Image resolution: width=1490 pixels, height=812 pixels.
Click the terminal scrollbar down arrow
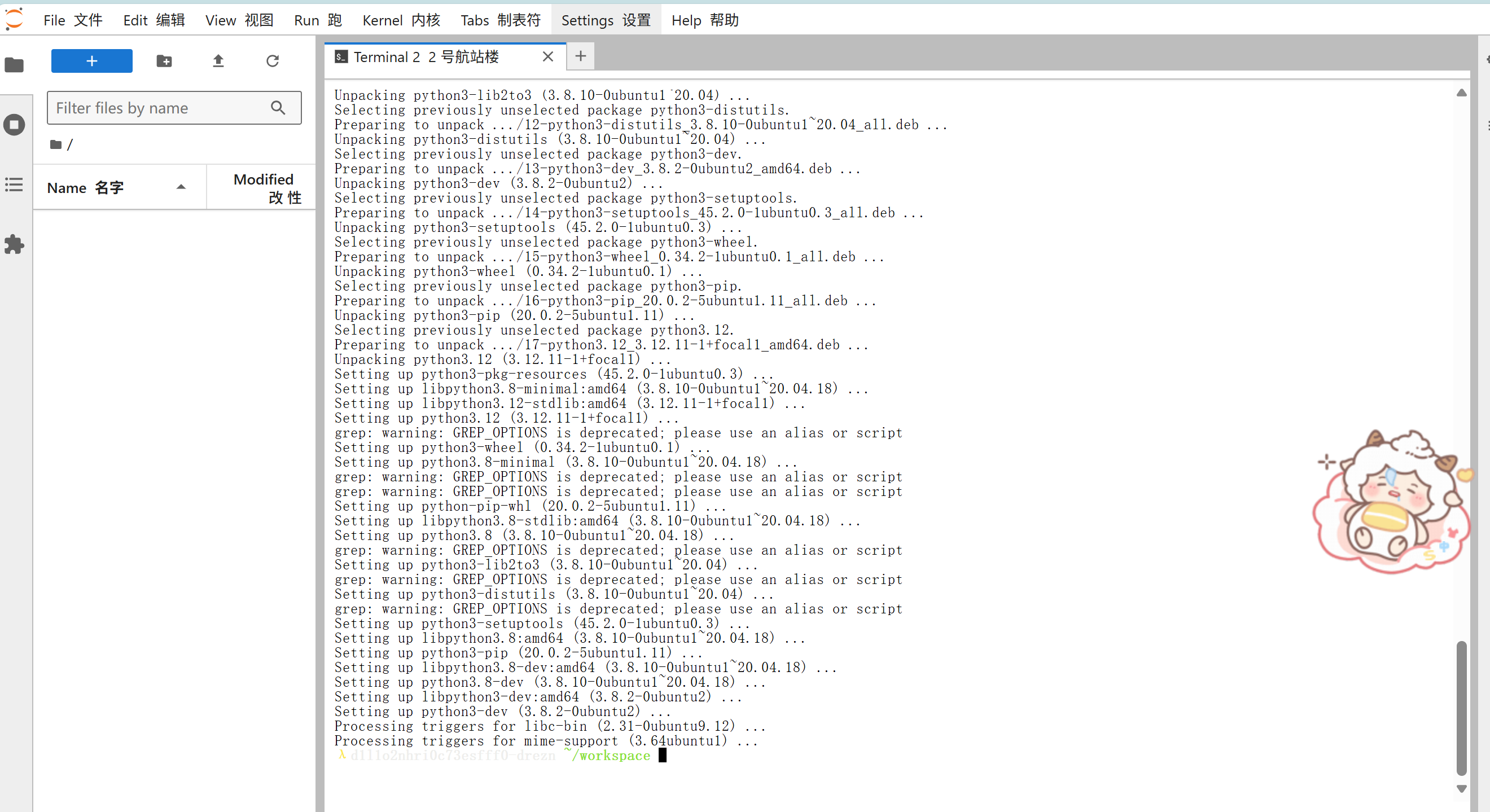(x=1461, y=789)
